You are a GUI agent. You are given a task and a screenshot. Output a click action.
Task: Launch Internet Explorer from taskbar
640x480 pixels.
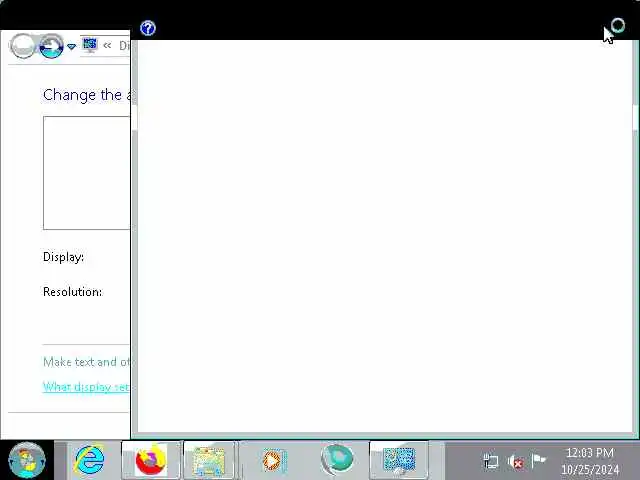click(89, 460)
